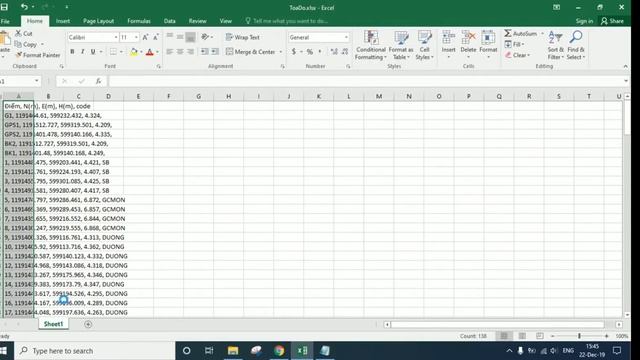Open File Explorer from the taskbar
Screen dimensions: 640x360
[x=233, y=351]
